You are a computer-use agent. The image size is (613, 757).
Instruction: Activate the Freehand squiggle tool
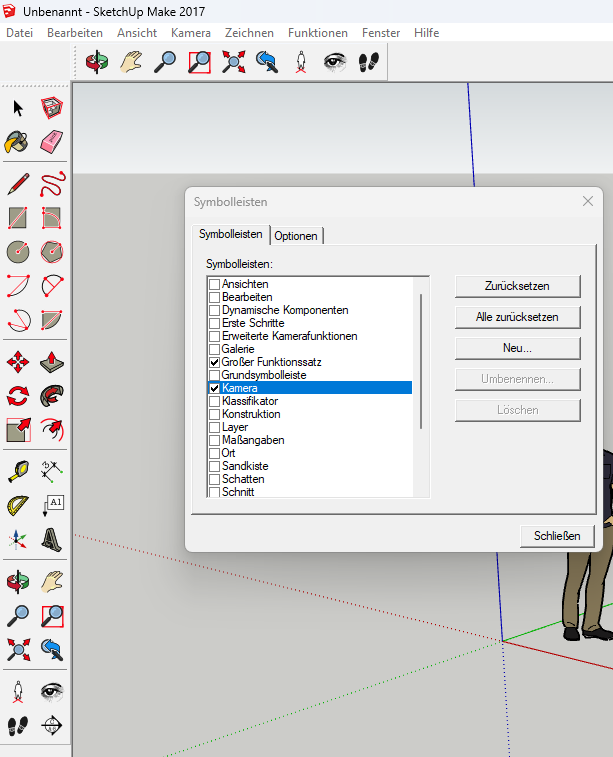(x=52, y=184)
